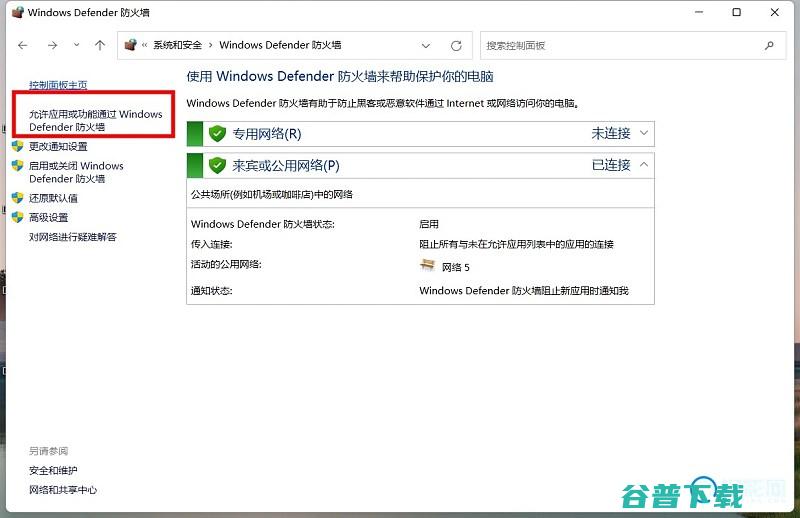Expand the 专用网络(R) section chevron

pyautogui.click(x=644, y=133)
